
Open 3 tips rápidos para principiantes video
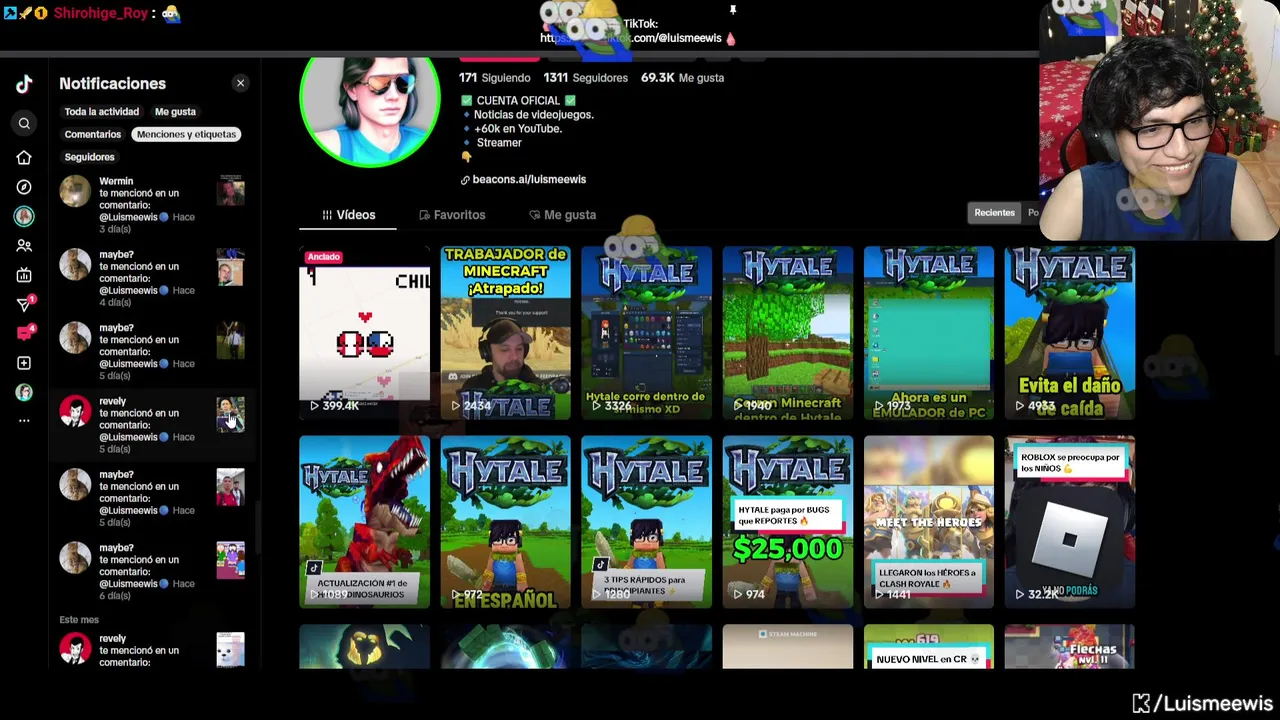646,521
